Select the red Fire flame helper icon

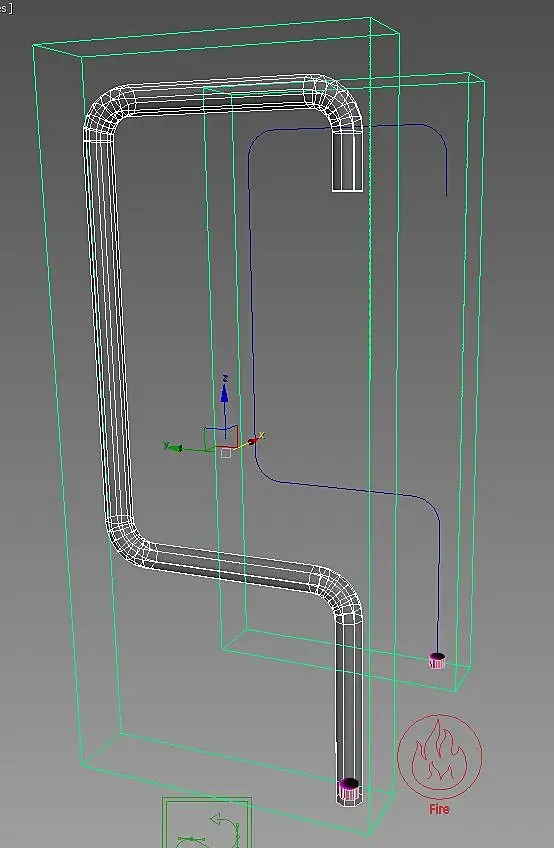pos(439,756)
